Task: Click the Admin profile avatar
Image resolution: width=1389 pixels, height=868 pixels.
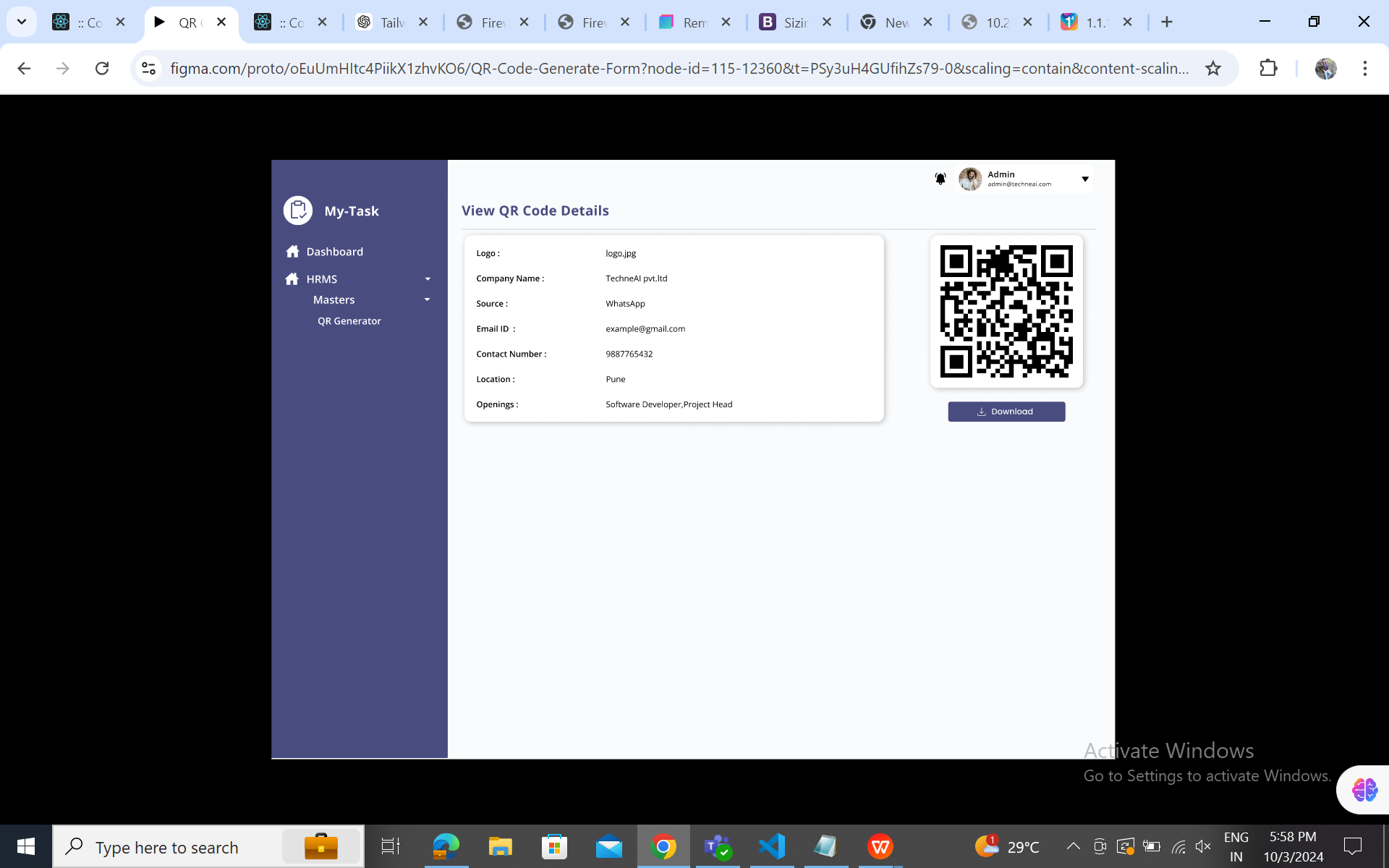Action: 970,179
